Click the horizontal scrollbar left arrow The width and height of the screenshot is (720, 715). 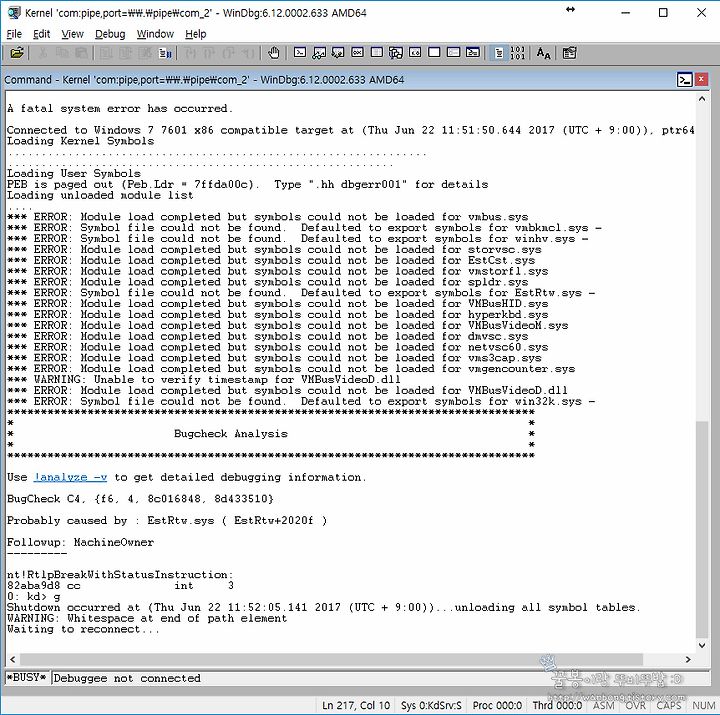(12, 659)
